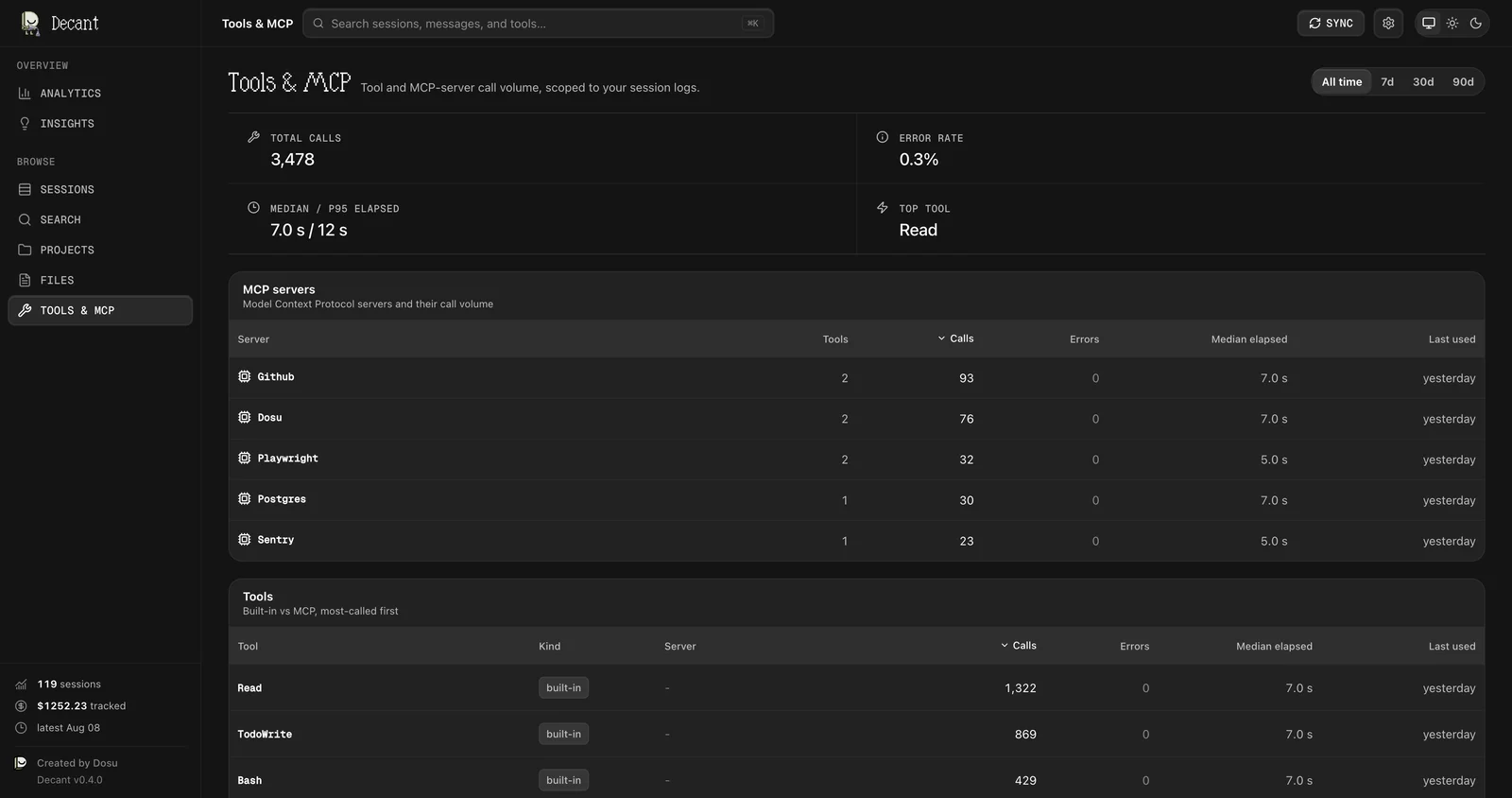Click the Created by Dosu link

[77, 763]
